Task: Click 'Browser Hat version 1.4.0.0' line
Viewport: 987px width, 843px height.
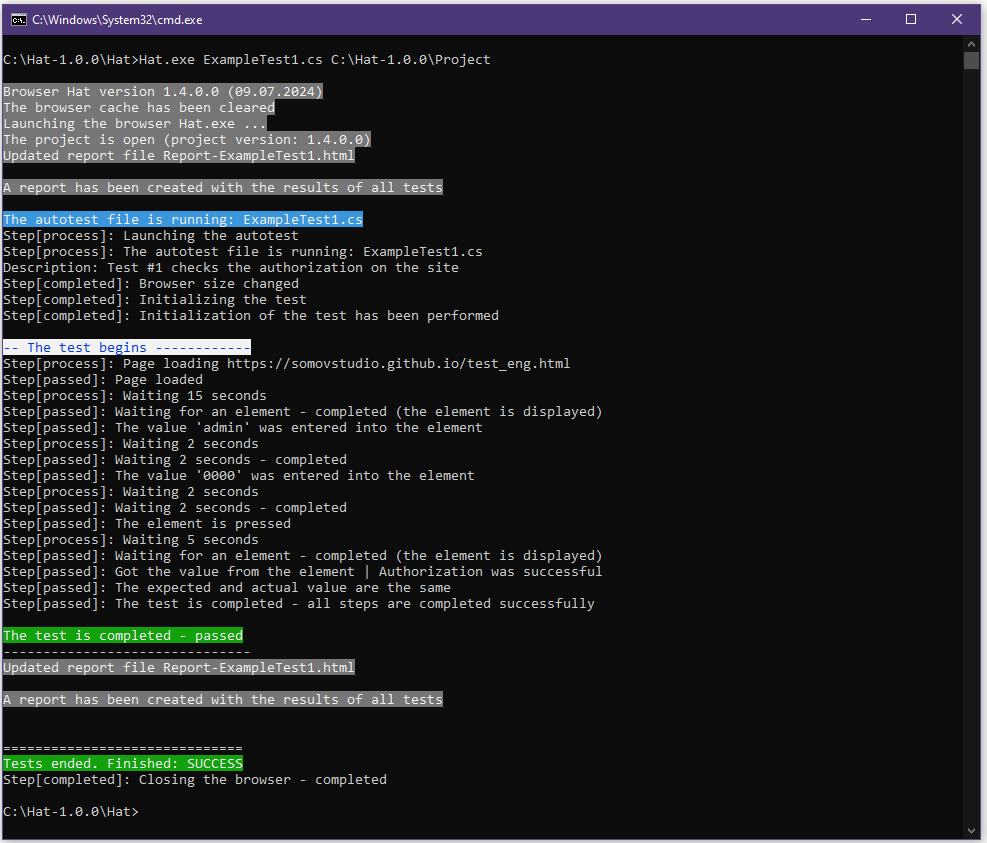Action: pos(163,92)
